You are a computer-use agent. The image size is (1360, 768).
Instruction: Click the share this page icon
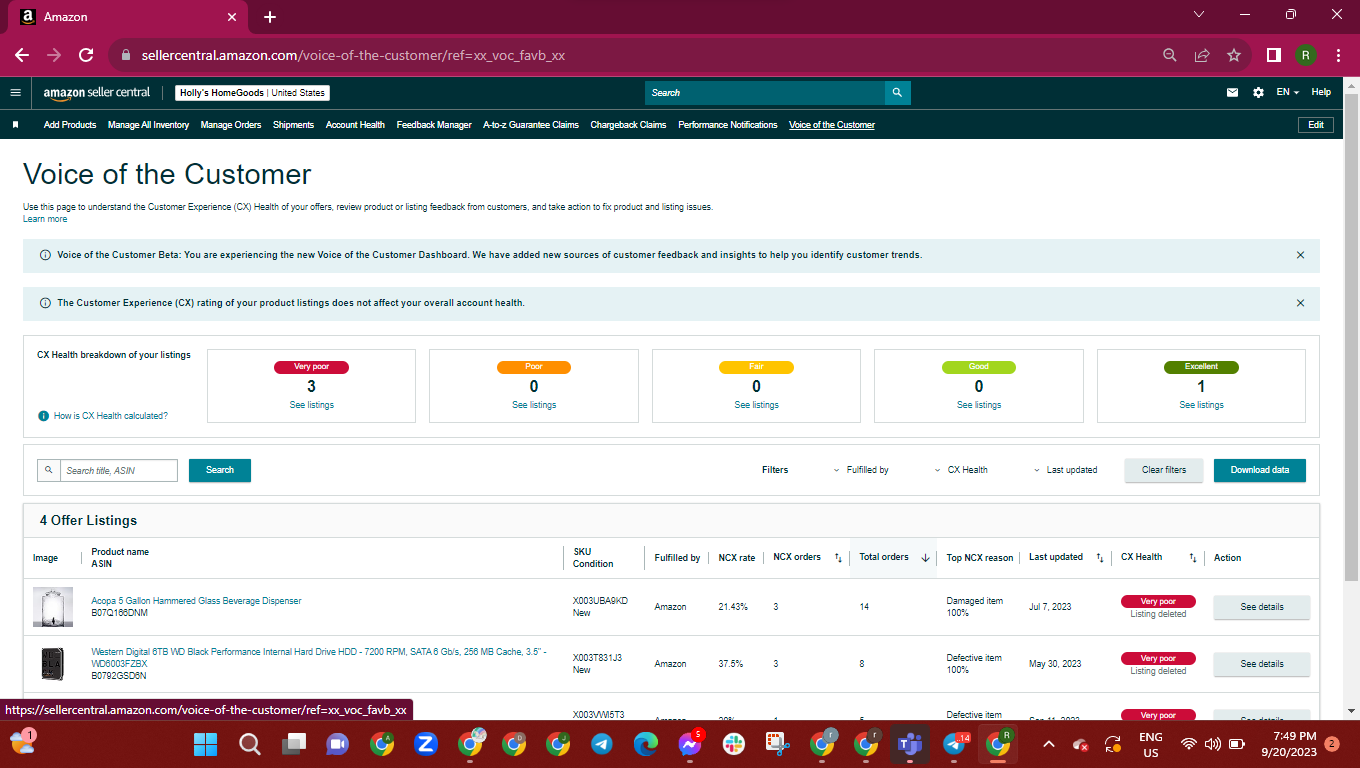[1202, 55]
